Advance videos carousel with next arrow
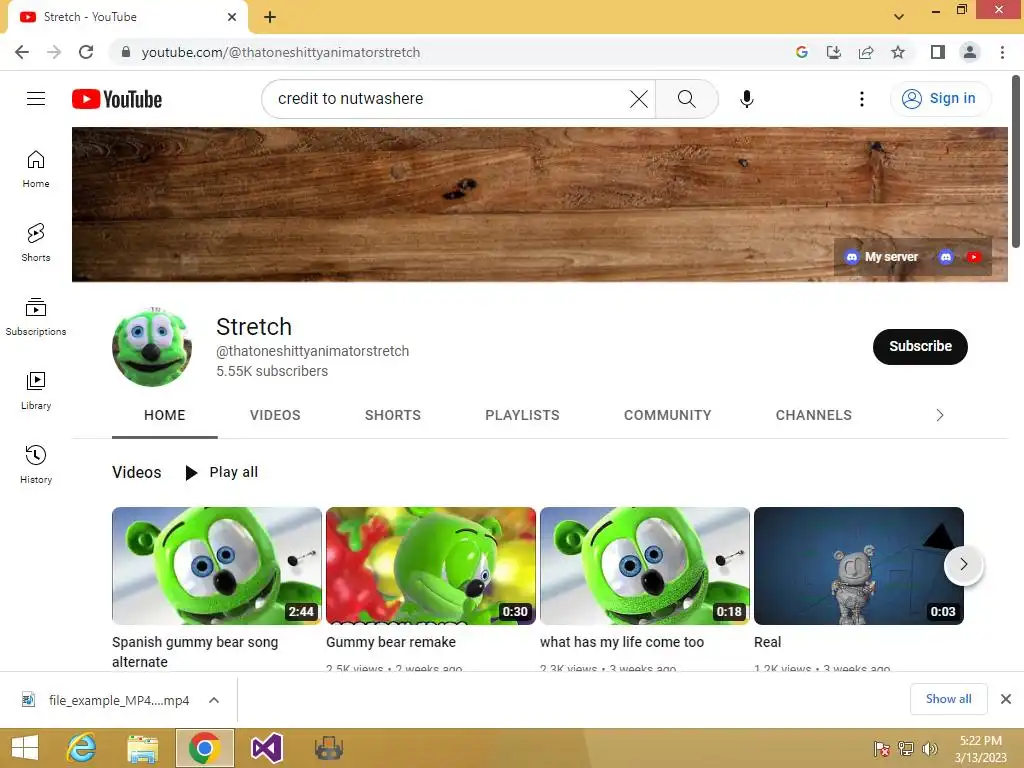 pyautogui.click(x=963, y=564)
